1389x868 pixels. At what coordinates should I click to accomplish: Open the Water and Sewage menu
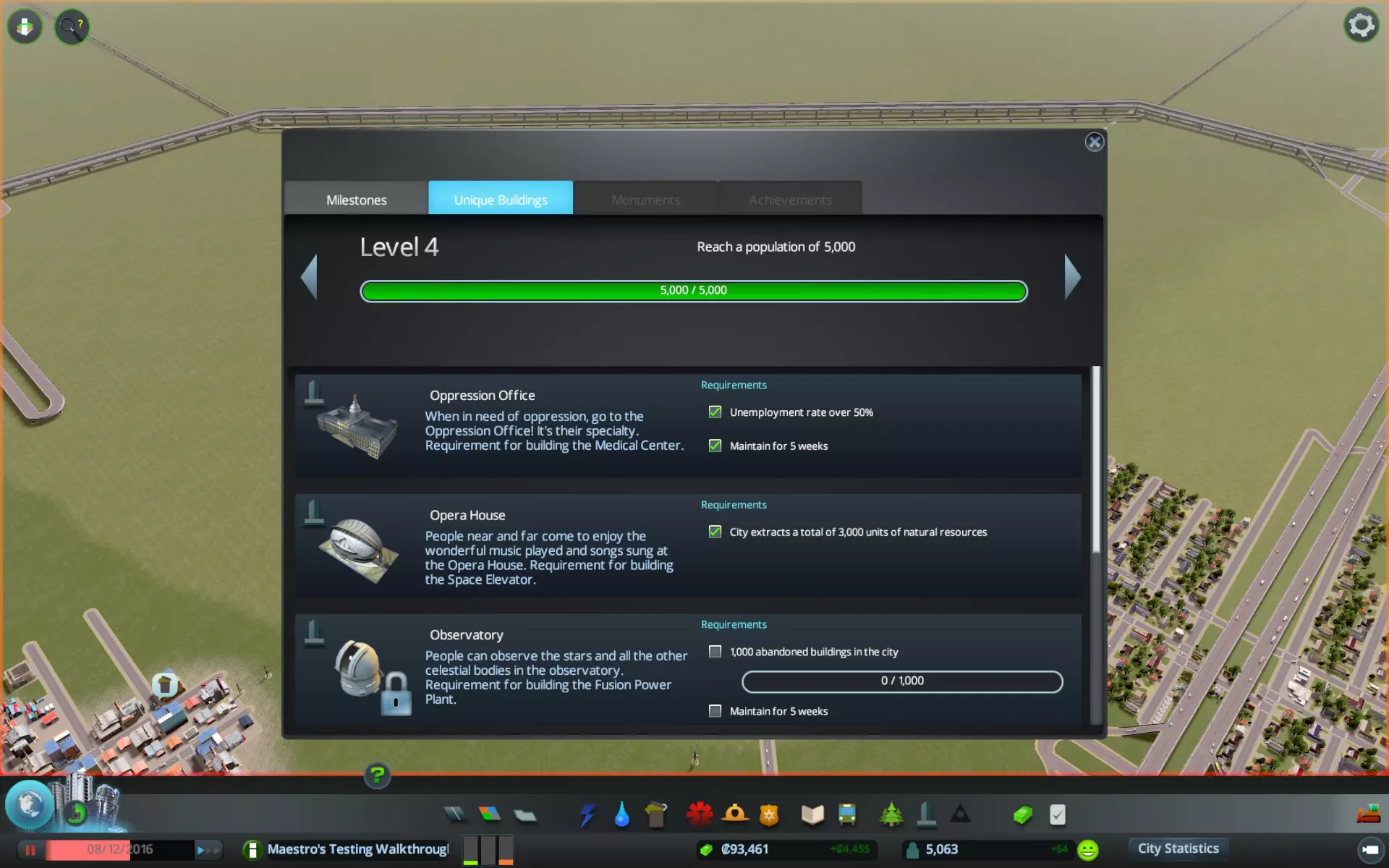click(621, 814)
